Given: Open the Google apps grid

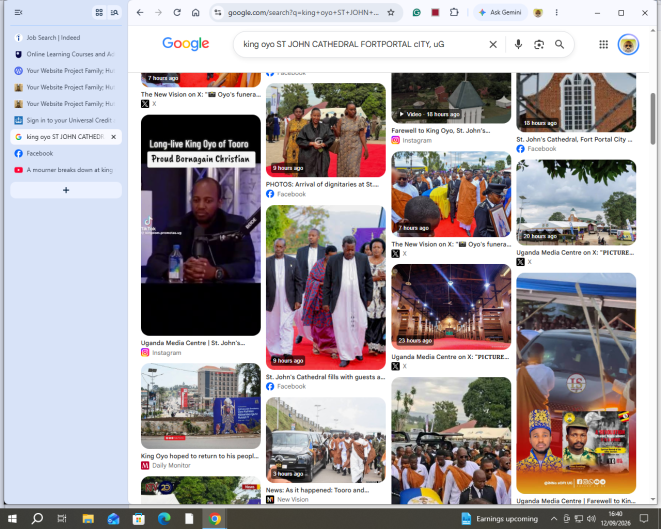Looking at the screenshot, I should click(x=604, y=44).
